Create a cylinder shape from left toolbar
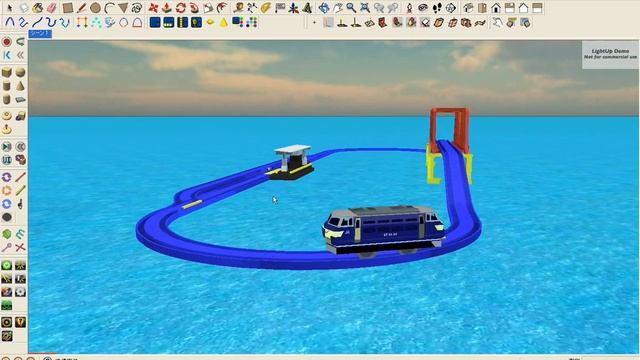 (7, 86)
